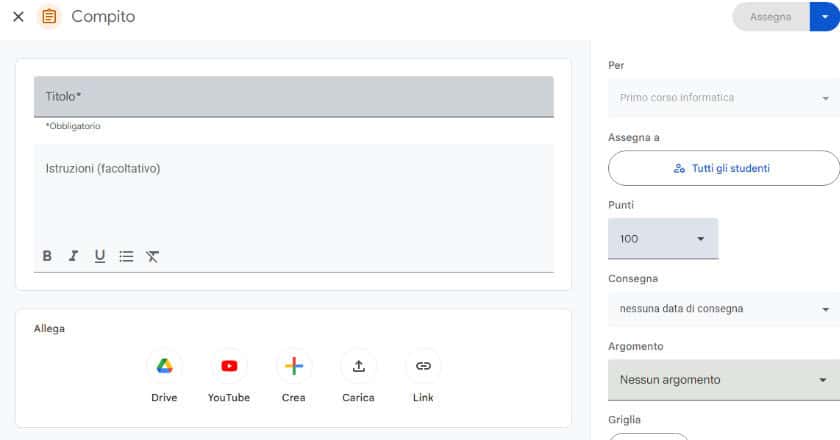Click the Griglia label
The width and height of the screenshot is (840, 440).
pos(624,420)
